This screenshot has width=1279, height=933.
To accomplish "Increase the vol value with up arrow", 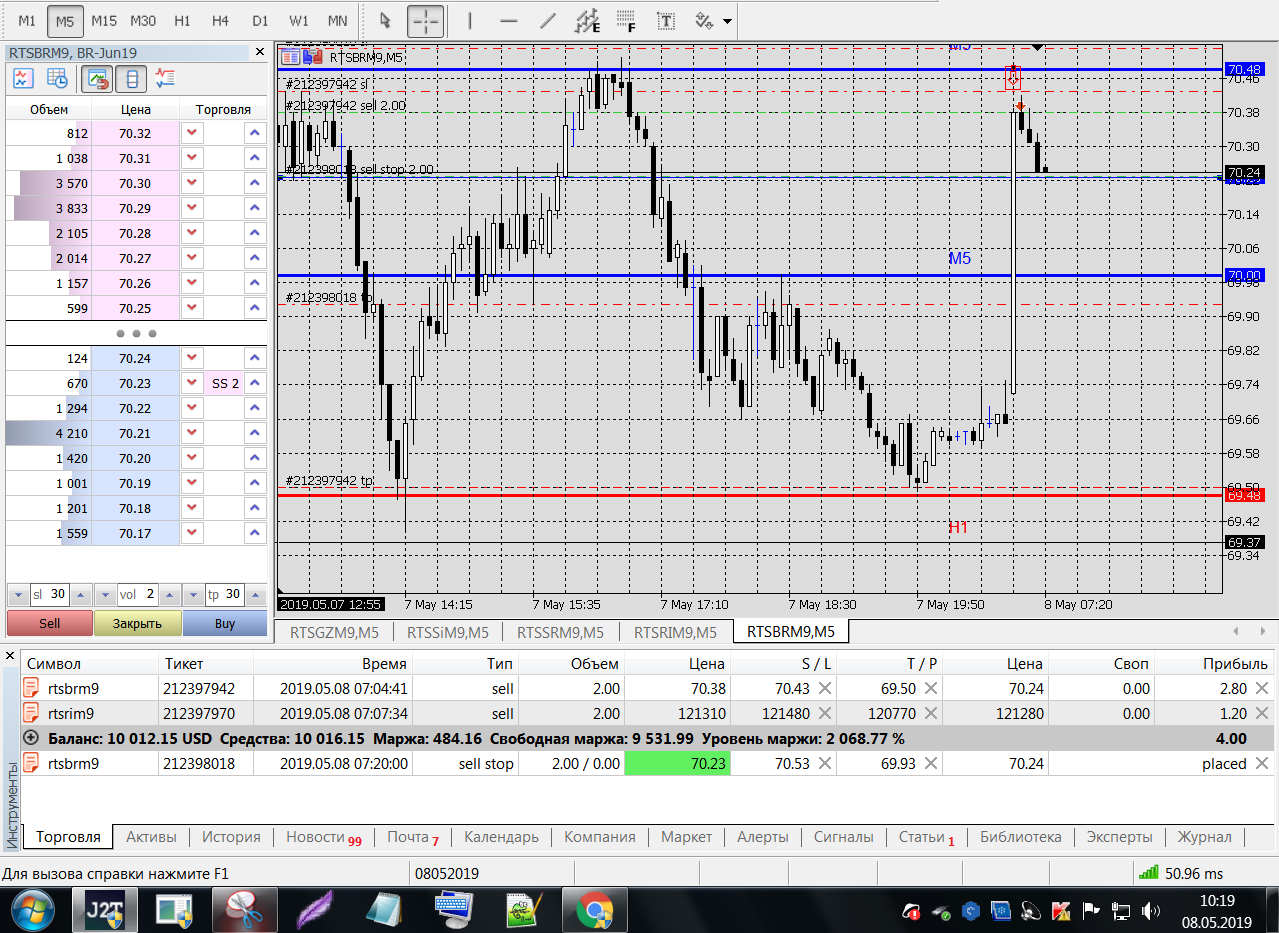I will coord(169,595).
